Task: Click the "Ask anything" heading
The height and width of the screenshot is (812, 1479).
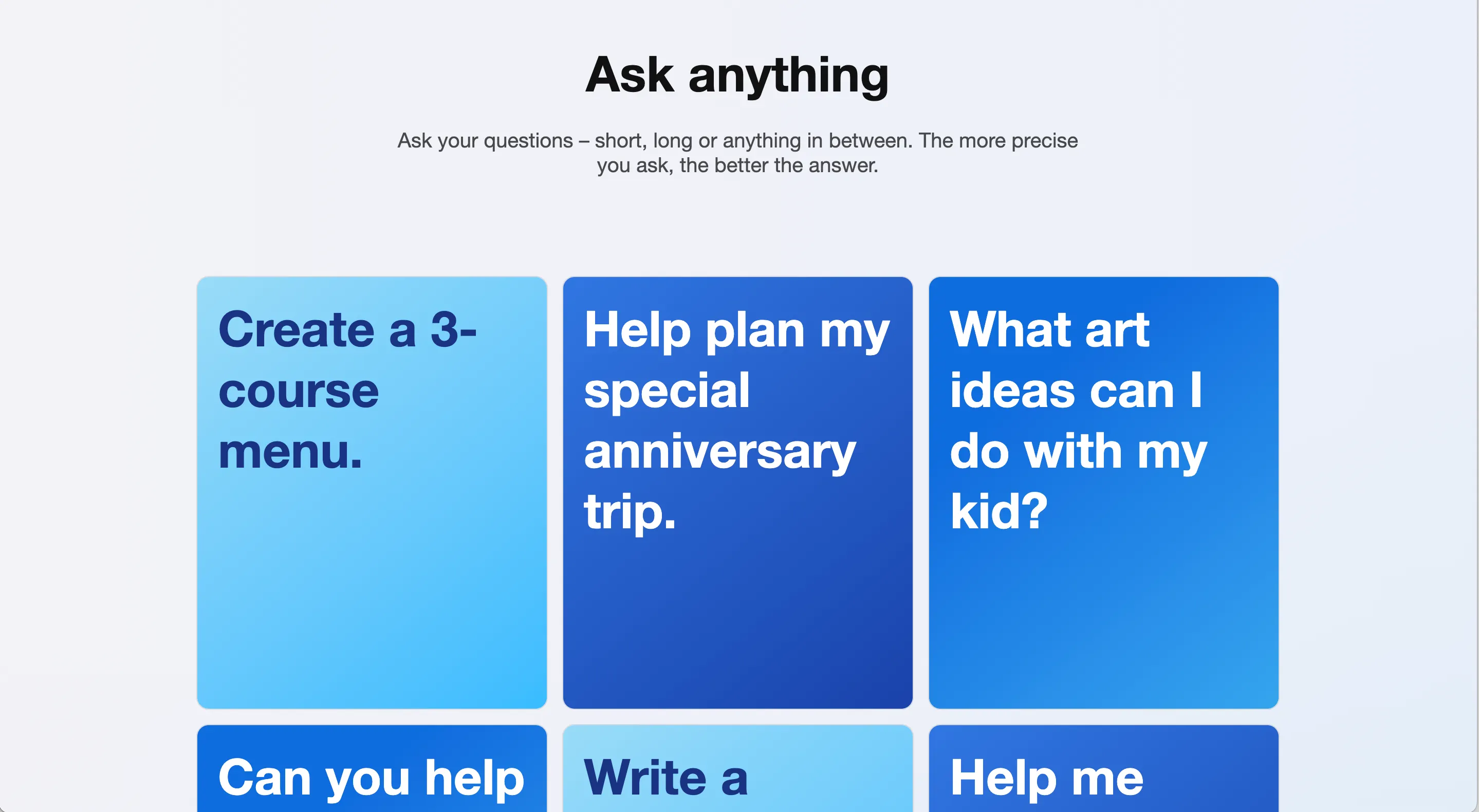Action: tap(737, 75)
